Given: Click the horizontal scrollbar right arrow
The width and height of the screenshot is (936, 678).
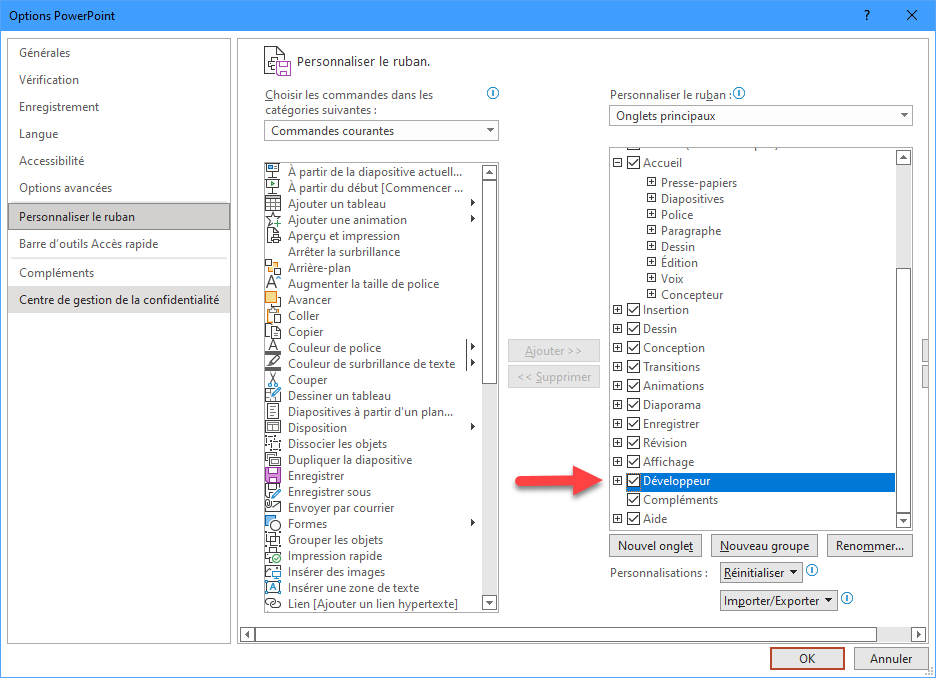Looking at the screenshot, I should [918, 634].
